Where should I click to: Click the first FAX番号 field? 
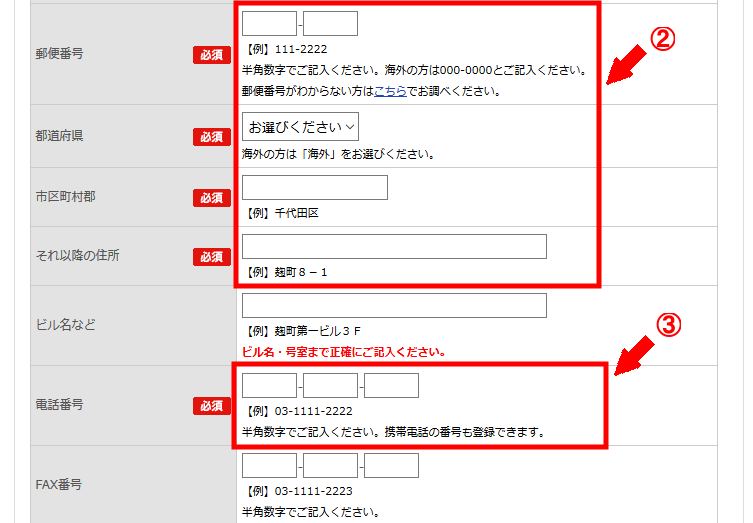(x=269, y=465)
